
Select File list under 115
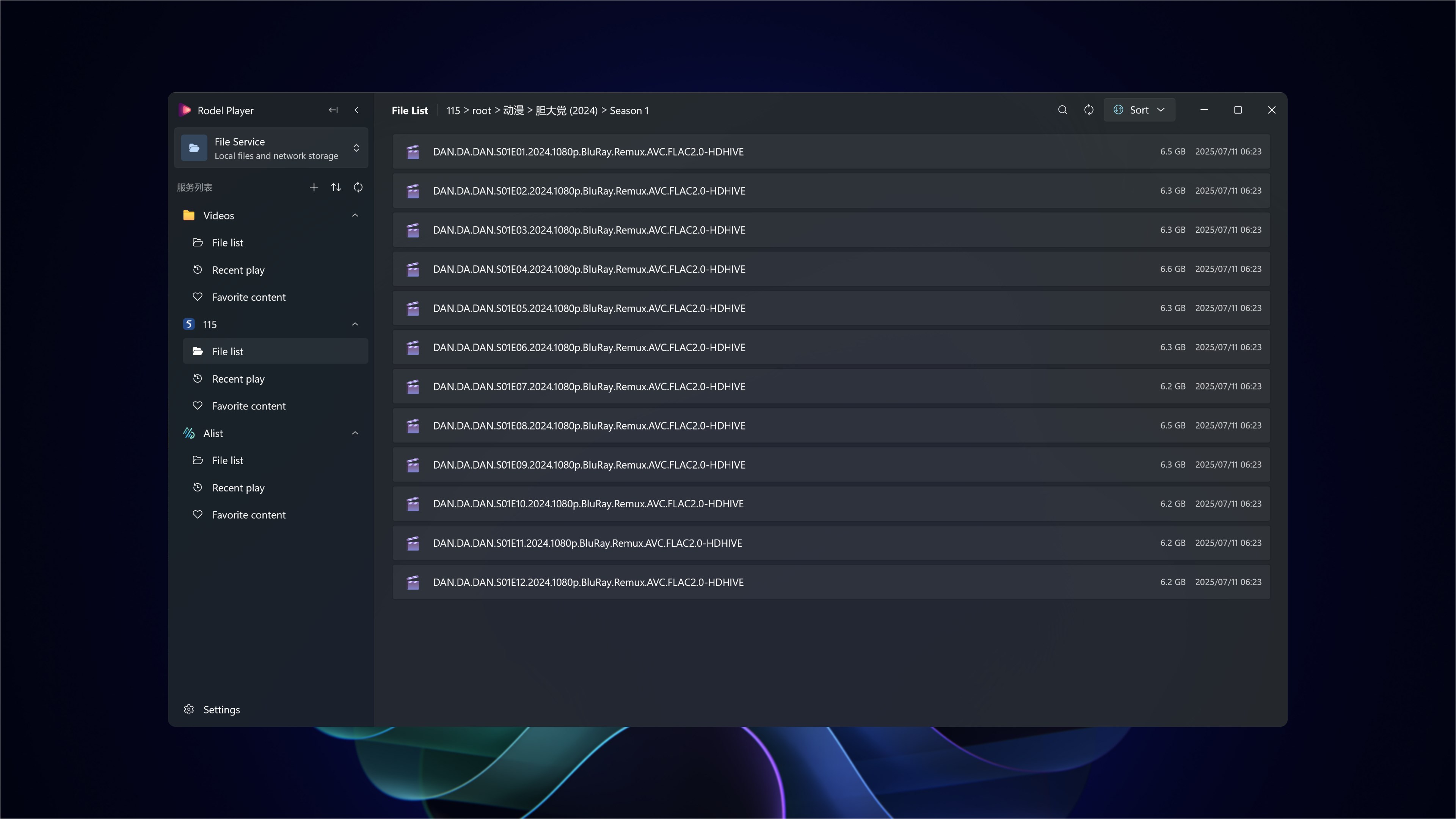(x=276, y=351)
